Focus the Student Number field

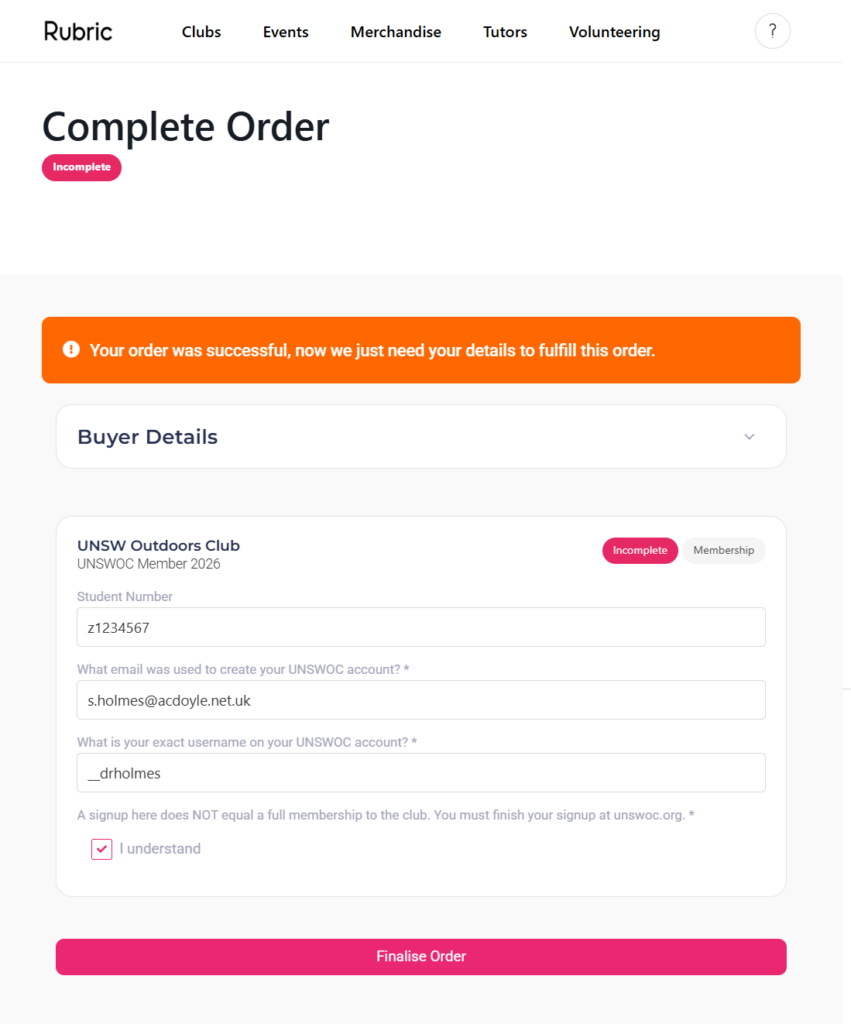421,627
